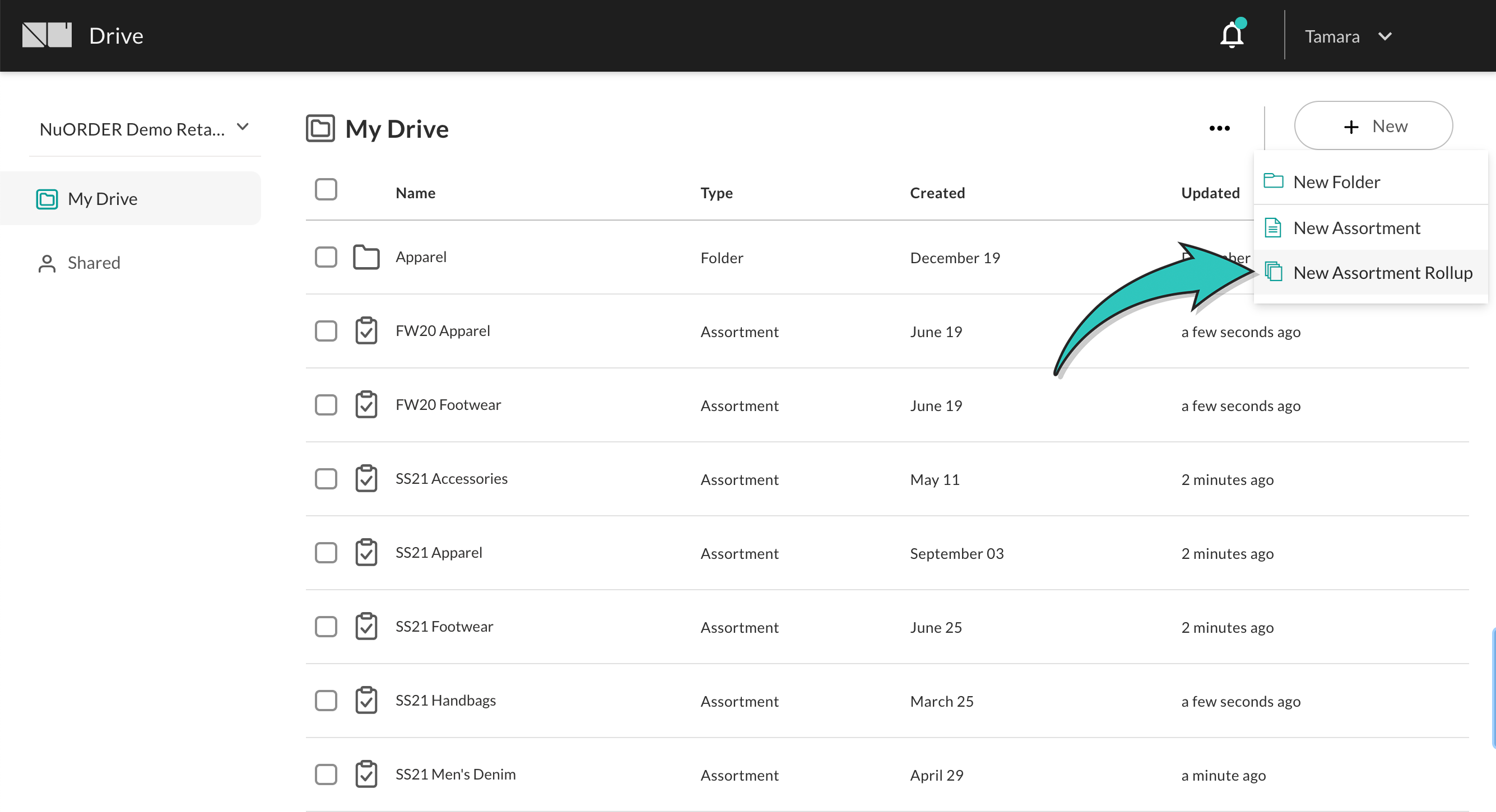Click the My Drive header folder icon
The image size is (1496, 812).
coord(320,128)
